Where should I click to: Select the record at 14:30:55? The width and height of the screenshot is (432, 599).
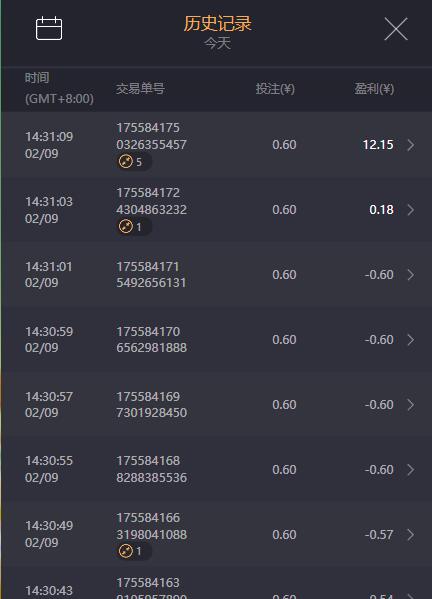click(217, 469)
